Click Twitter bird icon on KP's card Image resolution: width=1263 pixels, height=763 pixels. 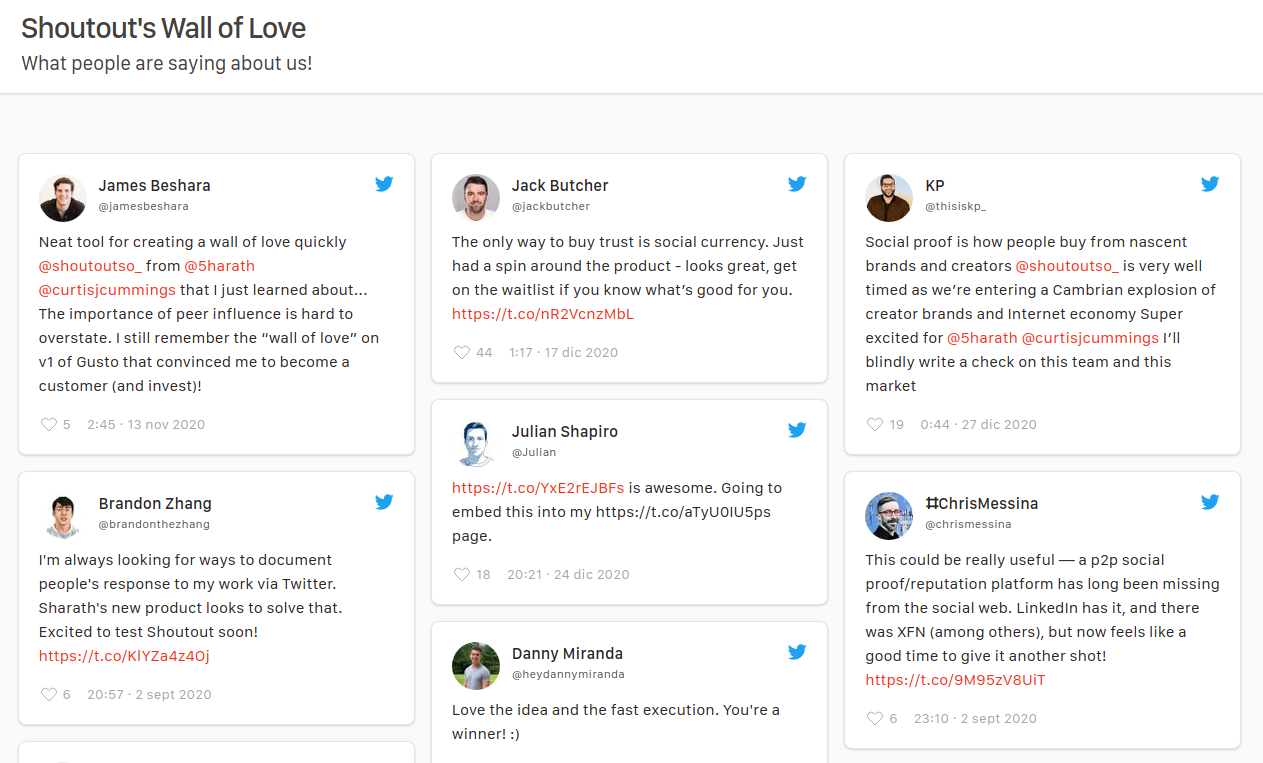(x=1210, y=184)
